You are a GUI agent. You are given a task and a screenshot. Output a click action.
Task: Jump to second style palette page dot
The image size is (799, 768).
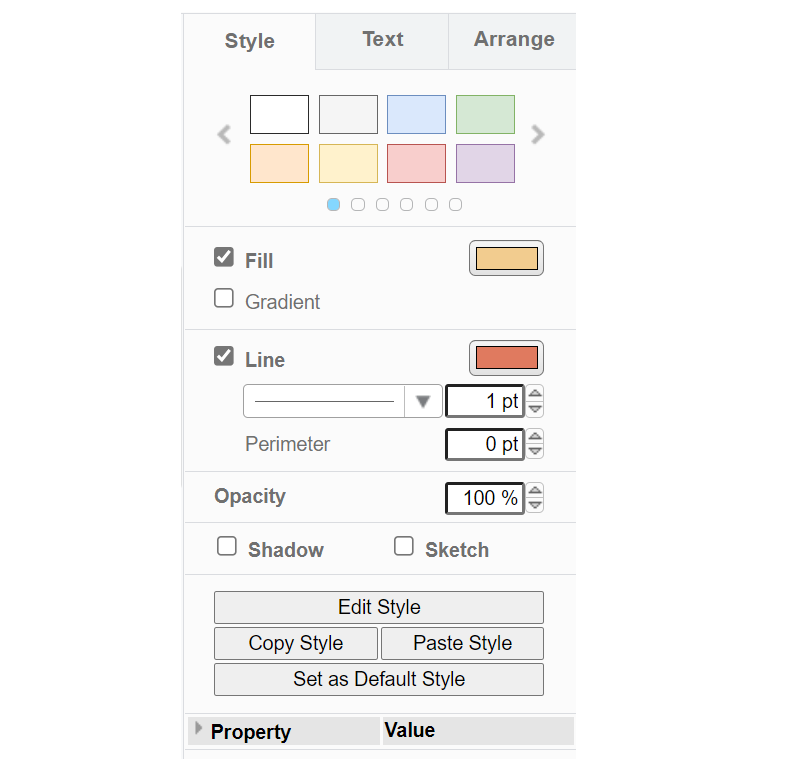click(x=358, y=205)
